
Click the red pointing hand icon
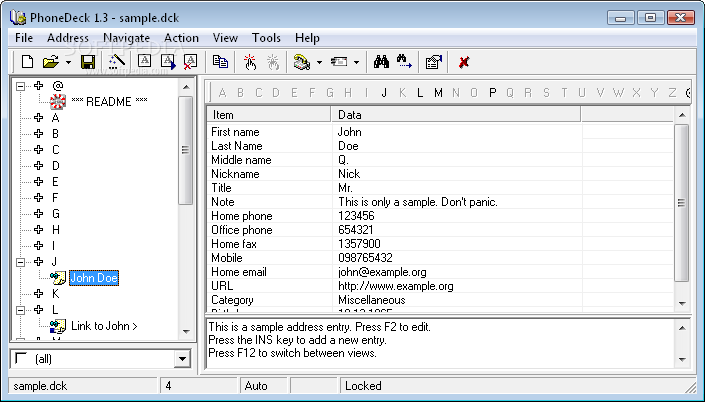click(250, 62)
